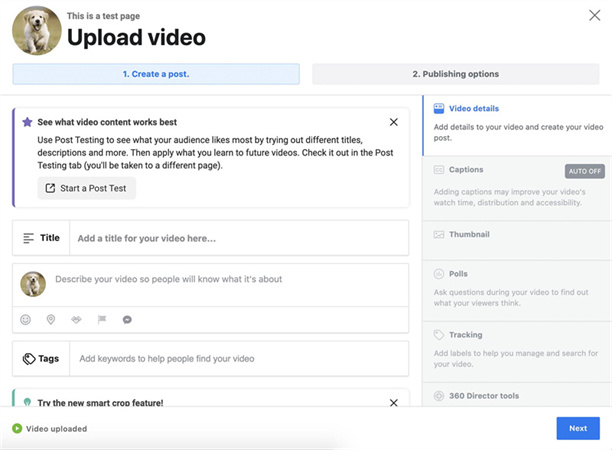This screenshot has height=450, width=612.
Task: Click the handshake sponsor tag icon
Action: coord(76,320)
